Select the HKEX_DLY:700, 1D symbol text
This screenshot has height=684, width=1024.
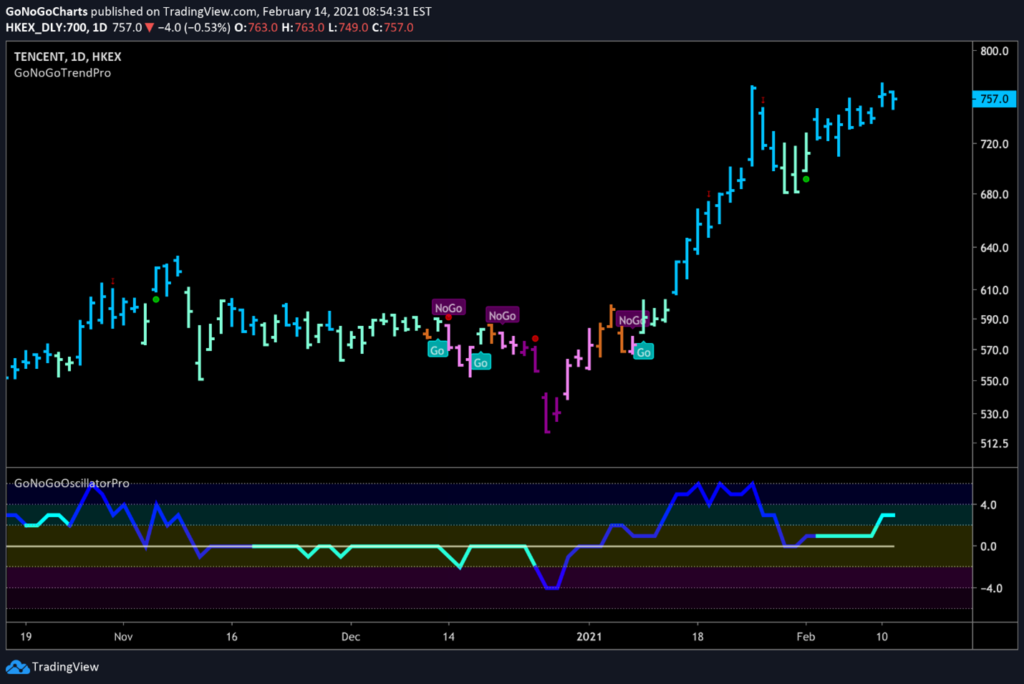[56, 27]
